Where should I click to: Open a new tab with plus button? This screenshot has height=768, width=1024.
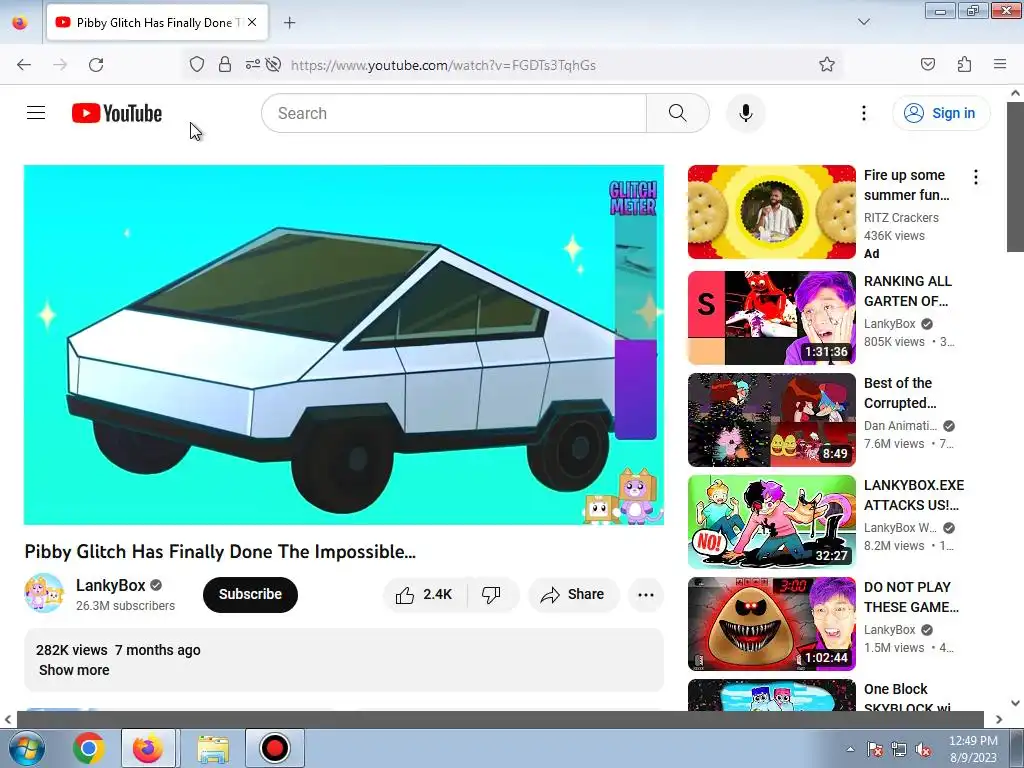289,23
